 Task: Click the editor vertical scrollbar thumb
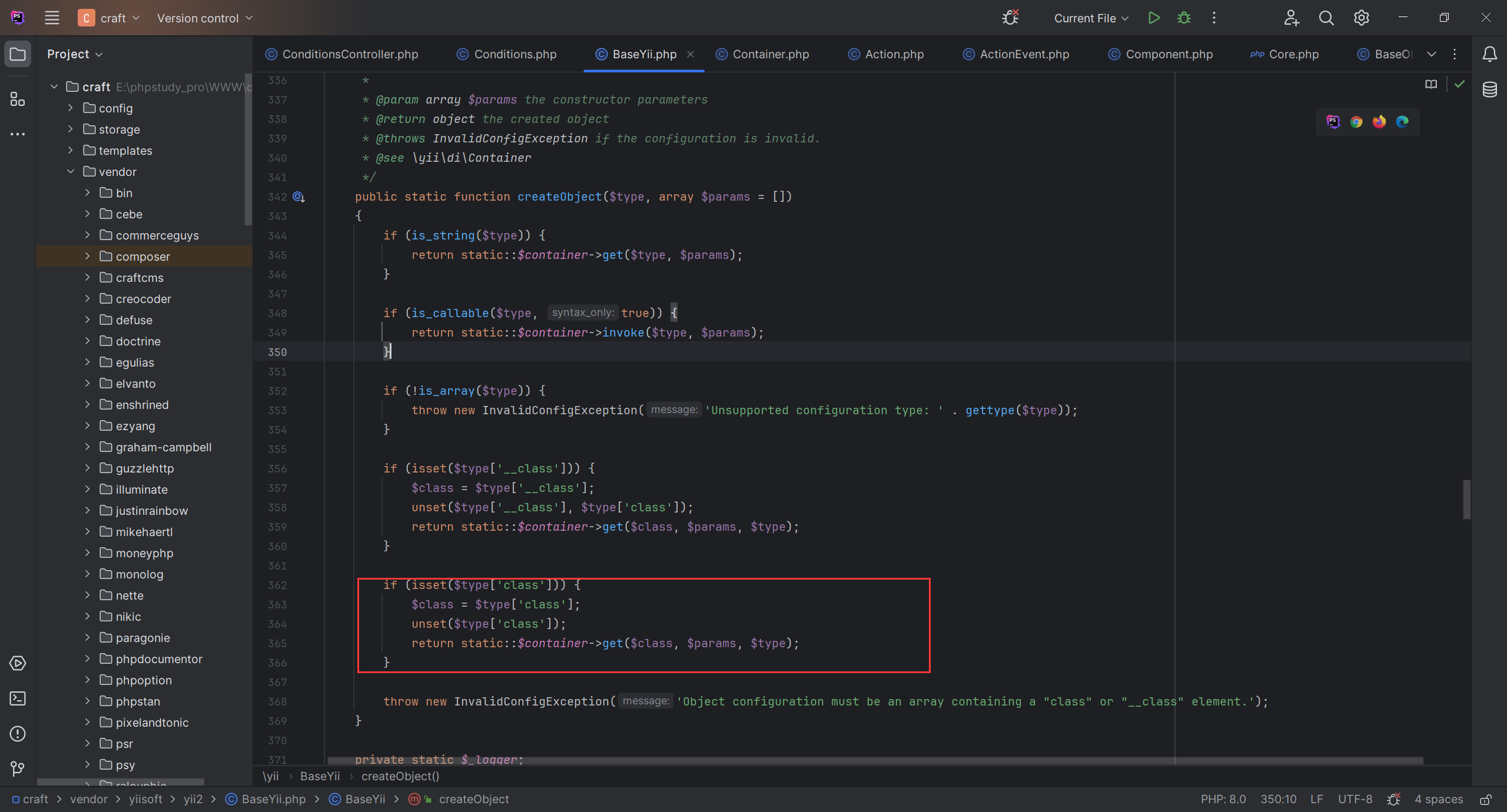1466,499
